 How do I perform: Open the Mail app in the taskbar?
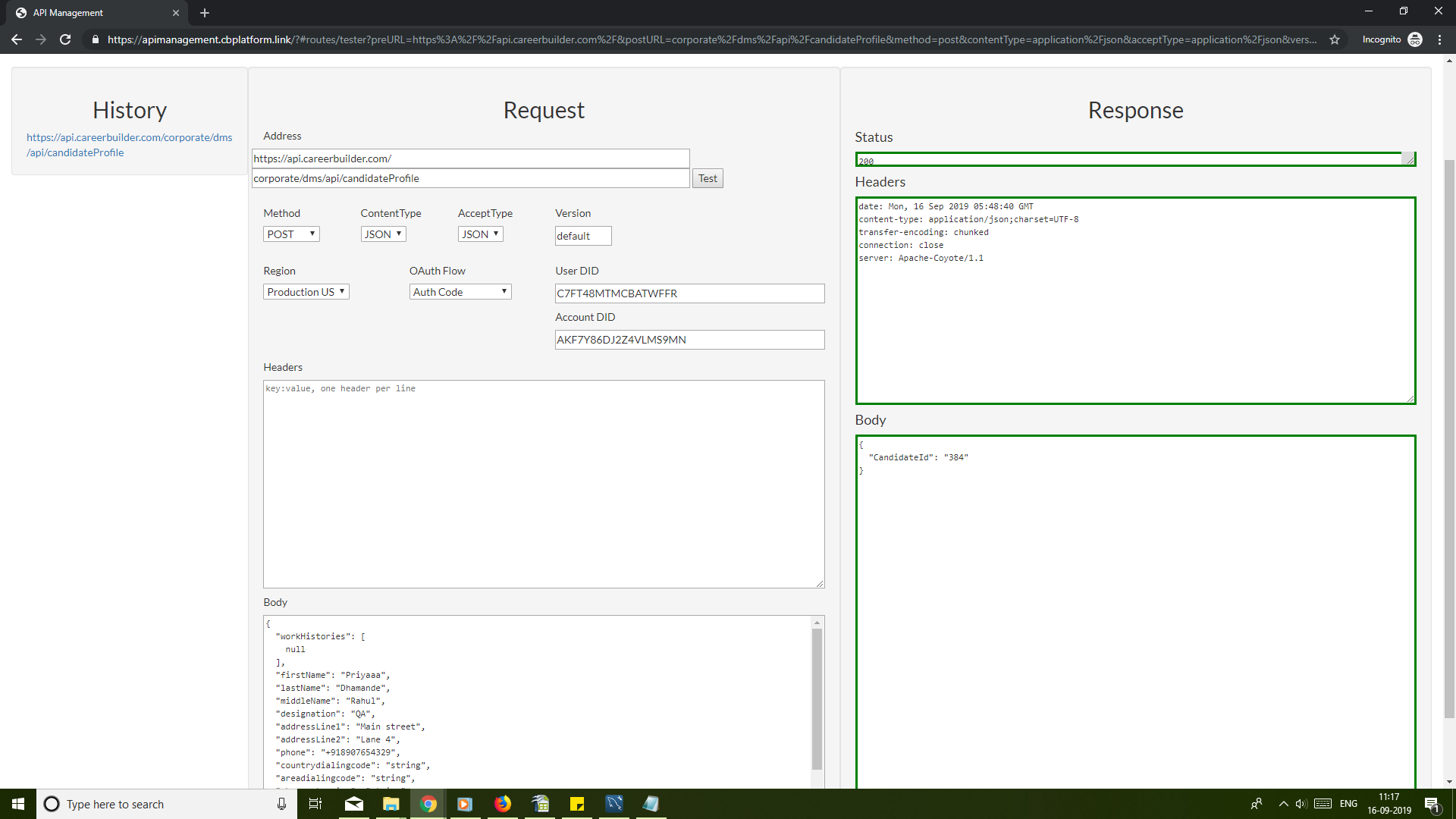[354, 804]
